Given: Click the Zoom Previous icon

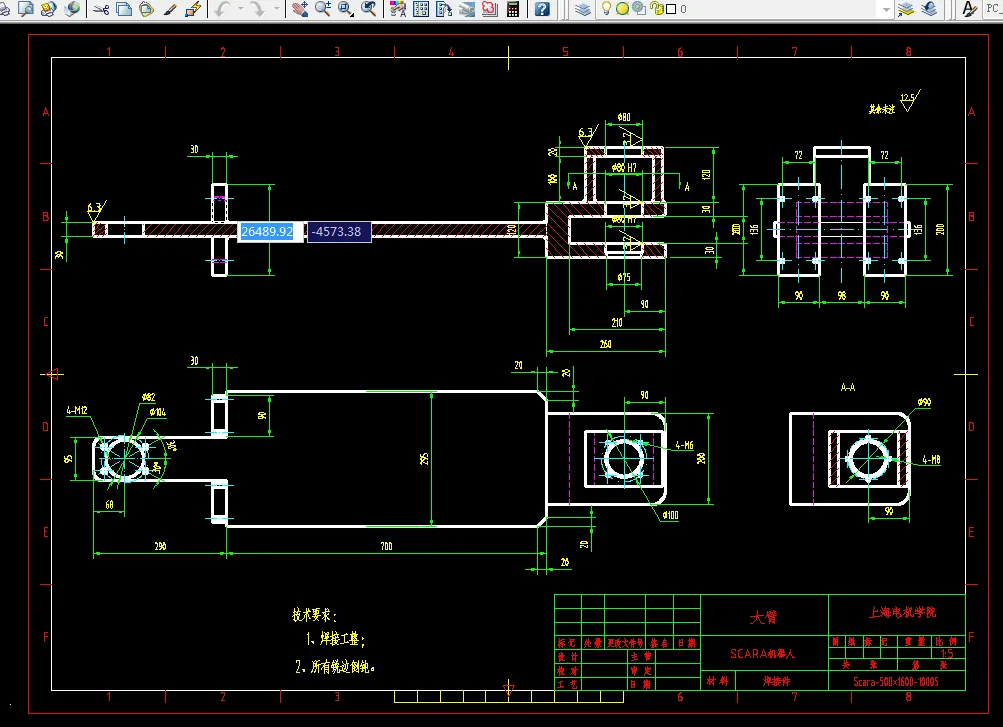Looking at the screenshot, I should (x=369, y=9).
